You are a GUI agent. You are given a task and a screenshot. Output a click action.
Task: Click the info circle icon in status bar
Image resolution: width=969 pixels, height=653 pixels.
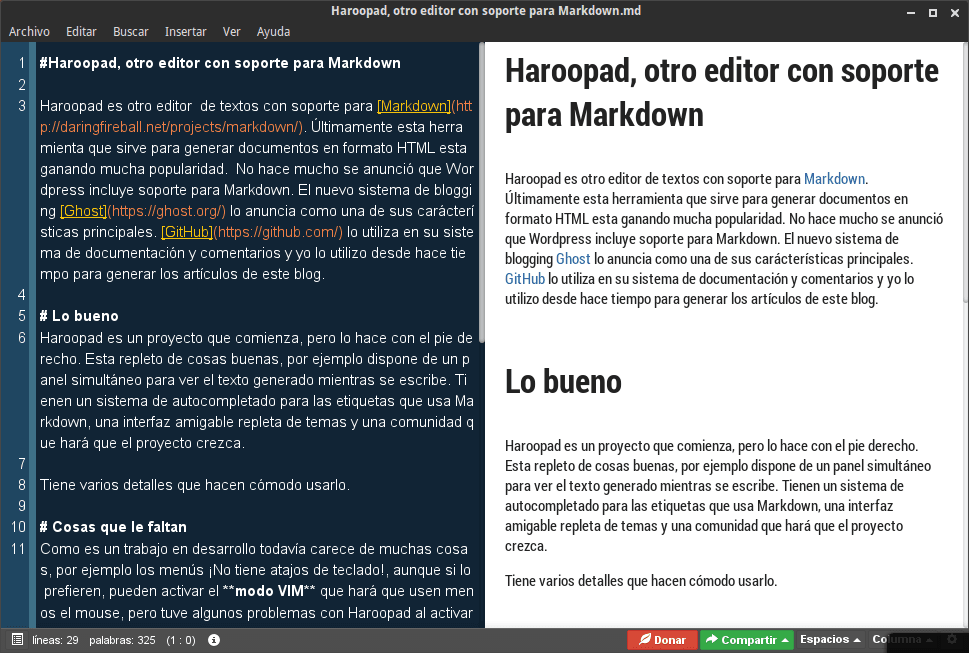214,640
